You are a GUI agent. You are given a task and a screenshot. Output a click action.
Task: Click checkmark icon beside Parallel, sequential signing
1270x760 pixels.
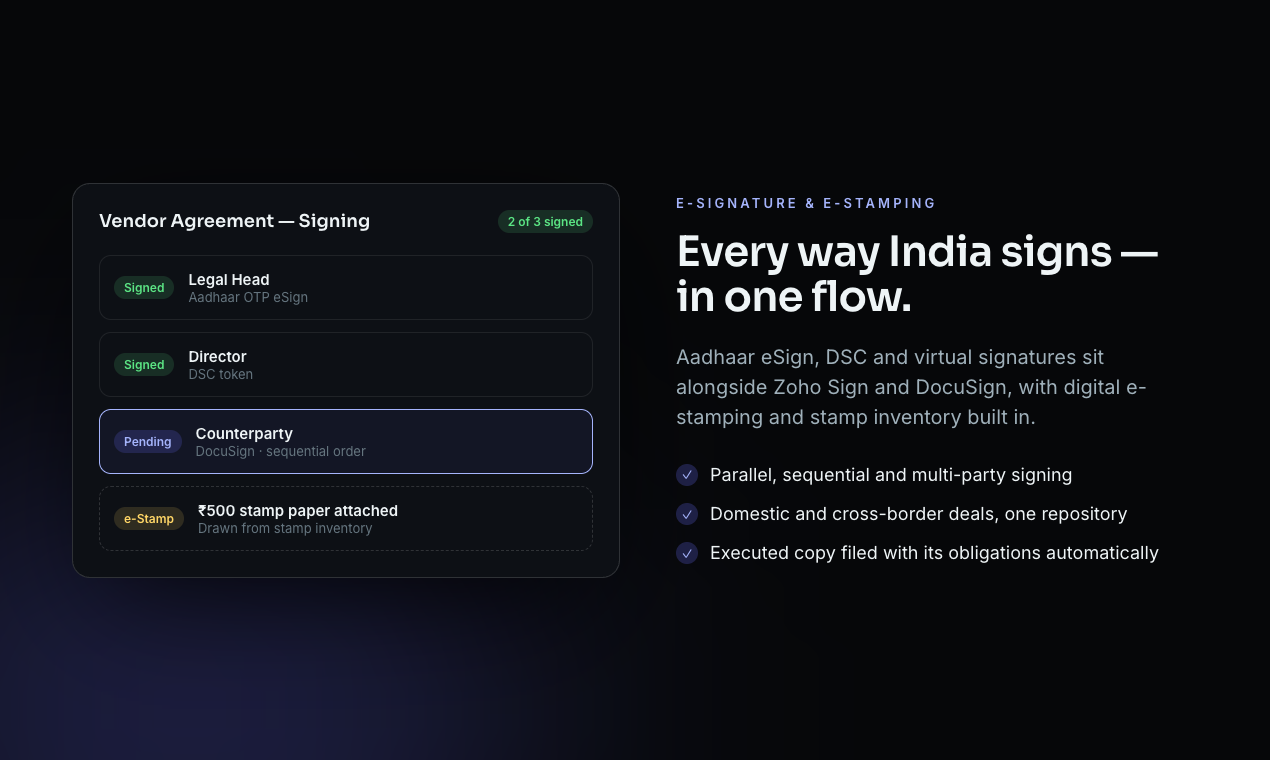click(687, 475)
